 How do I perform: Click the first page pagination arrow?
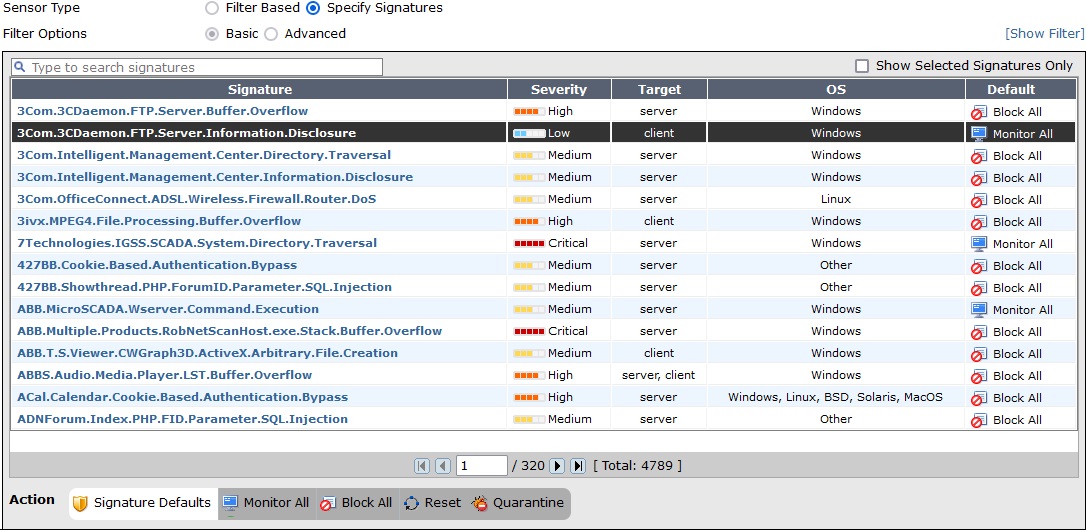pyautogui.click(x=422, y=466)
